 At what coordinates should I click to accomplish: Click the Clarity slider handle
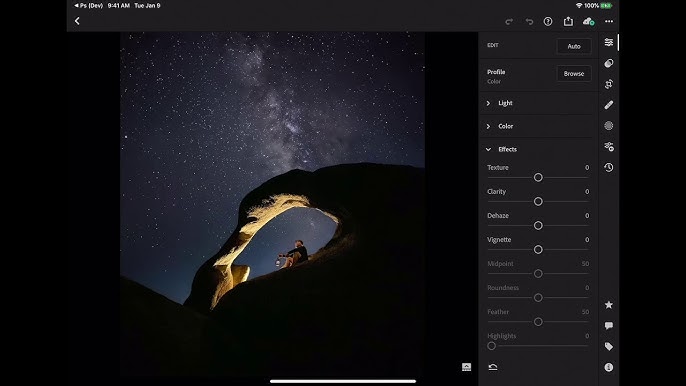click(538, 201)
